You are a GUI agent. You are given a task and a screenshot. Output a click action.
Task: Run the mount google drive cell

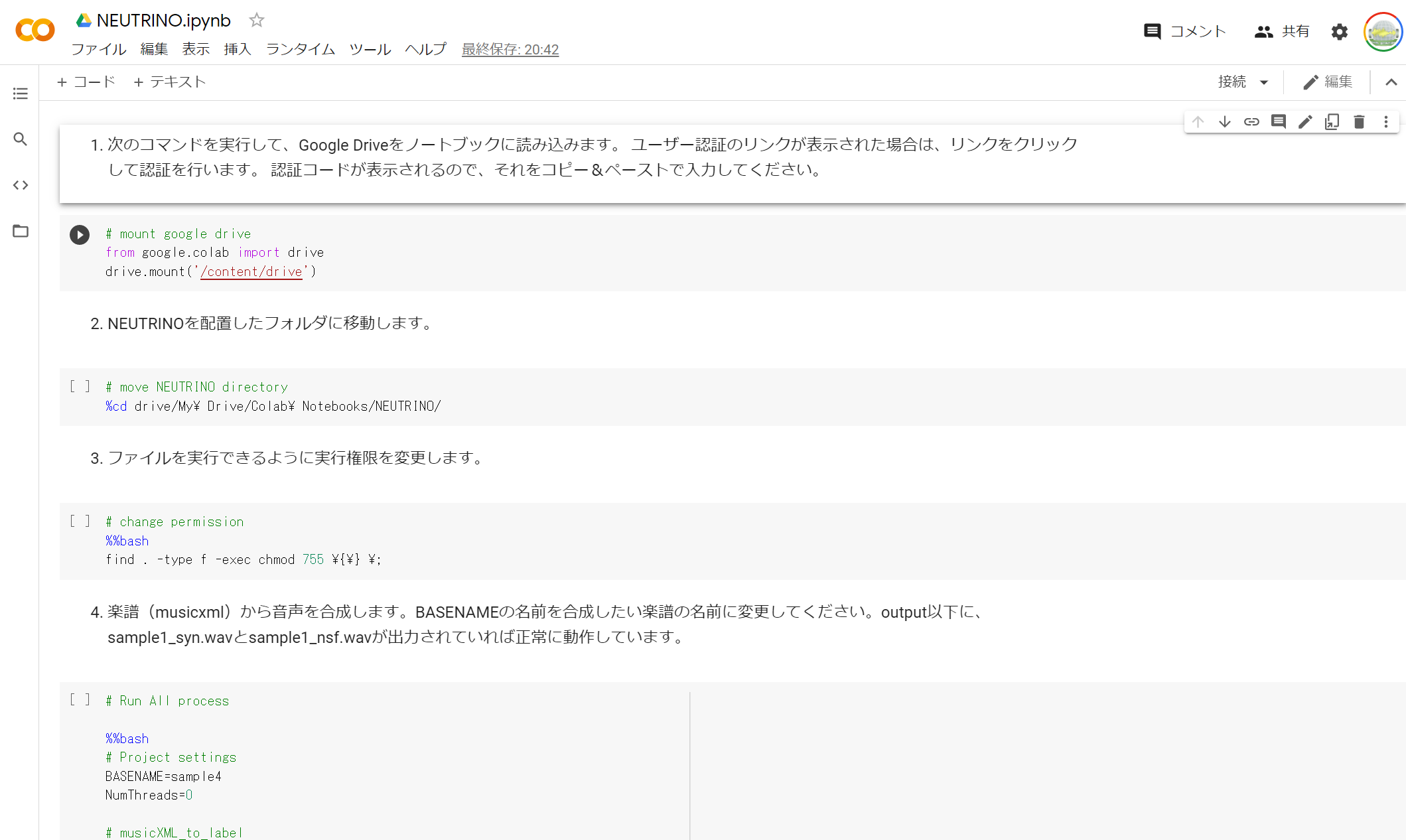pos(80,235)
